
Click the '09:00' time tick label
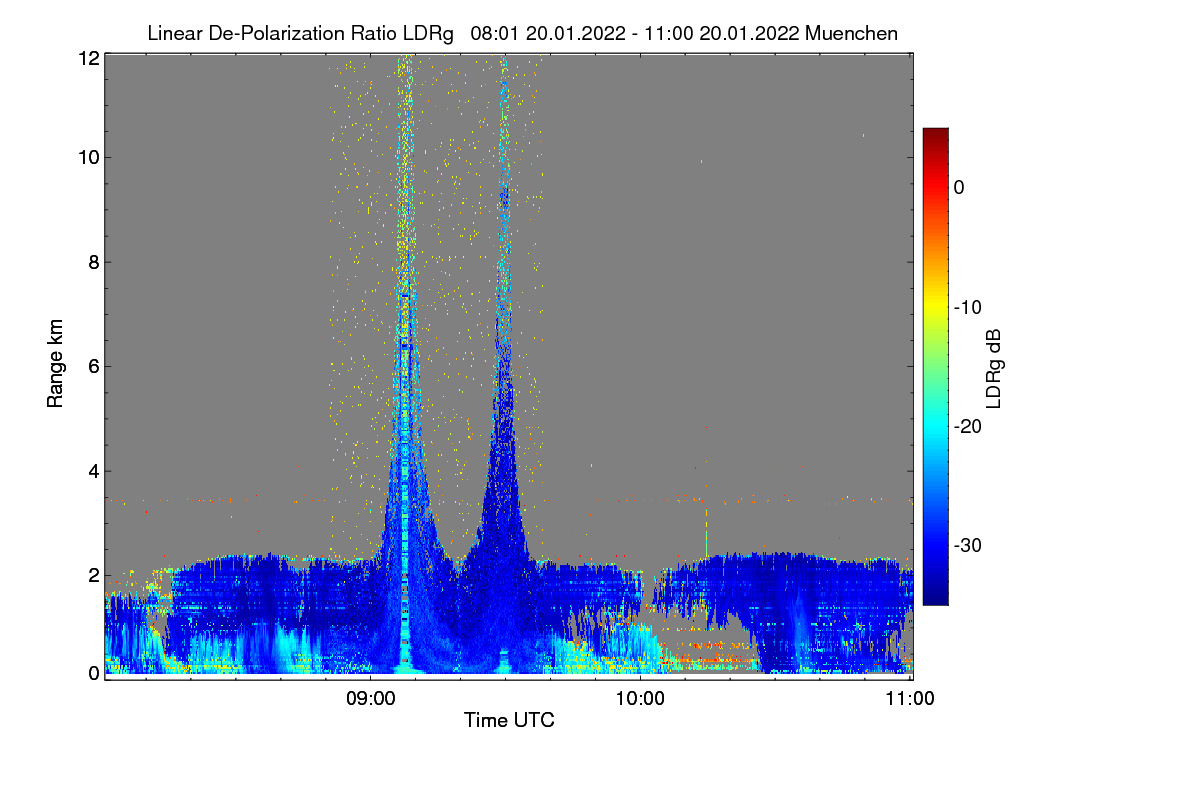coord(370,699)
